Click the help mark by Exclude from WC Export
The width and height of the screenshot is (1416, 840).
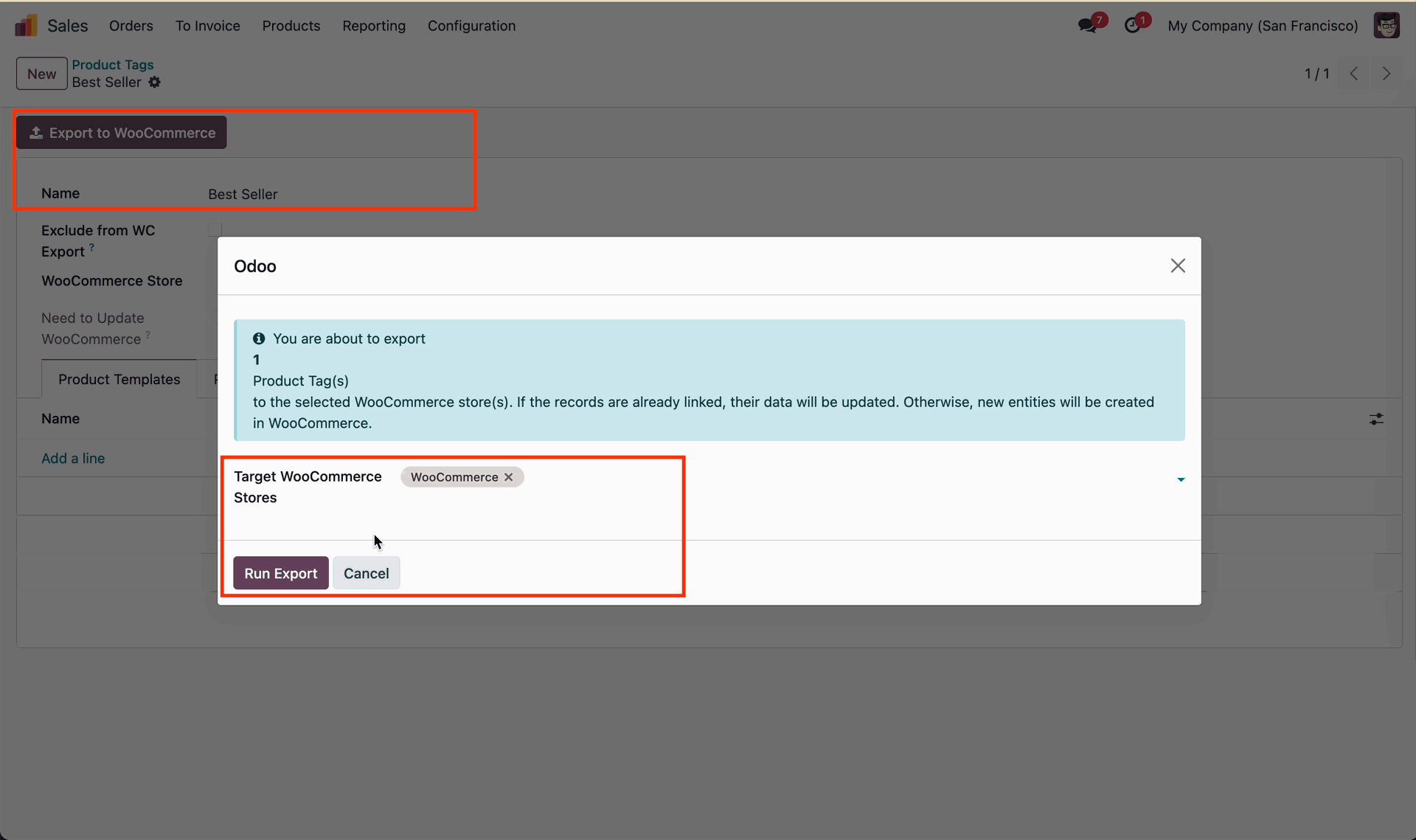point(91,248)
